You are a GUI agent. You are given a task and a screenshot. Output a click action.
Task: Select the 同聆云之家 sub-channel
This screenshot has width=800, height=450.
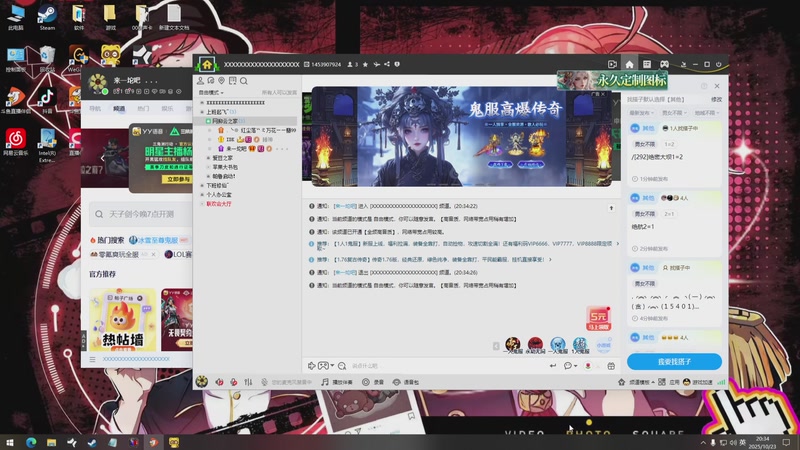245,121
